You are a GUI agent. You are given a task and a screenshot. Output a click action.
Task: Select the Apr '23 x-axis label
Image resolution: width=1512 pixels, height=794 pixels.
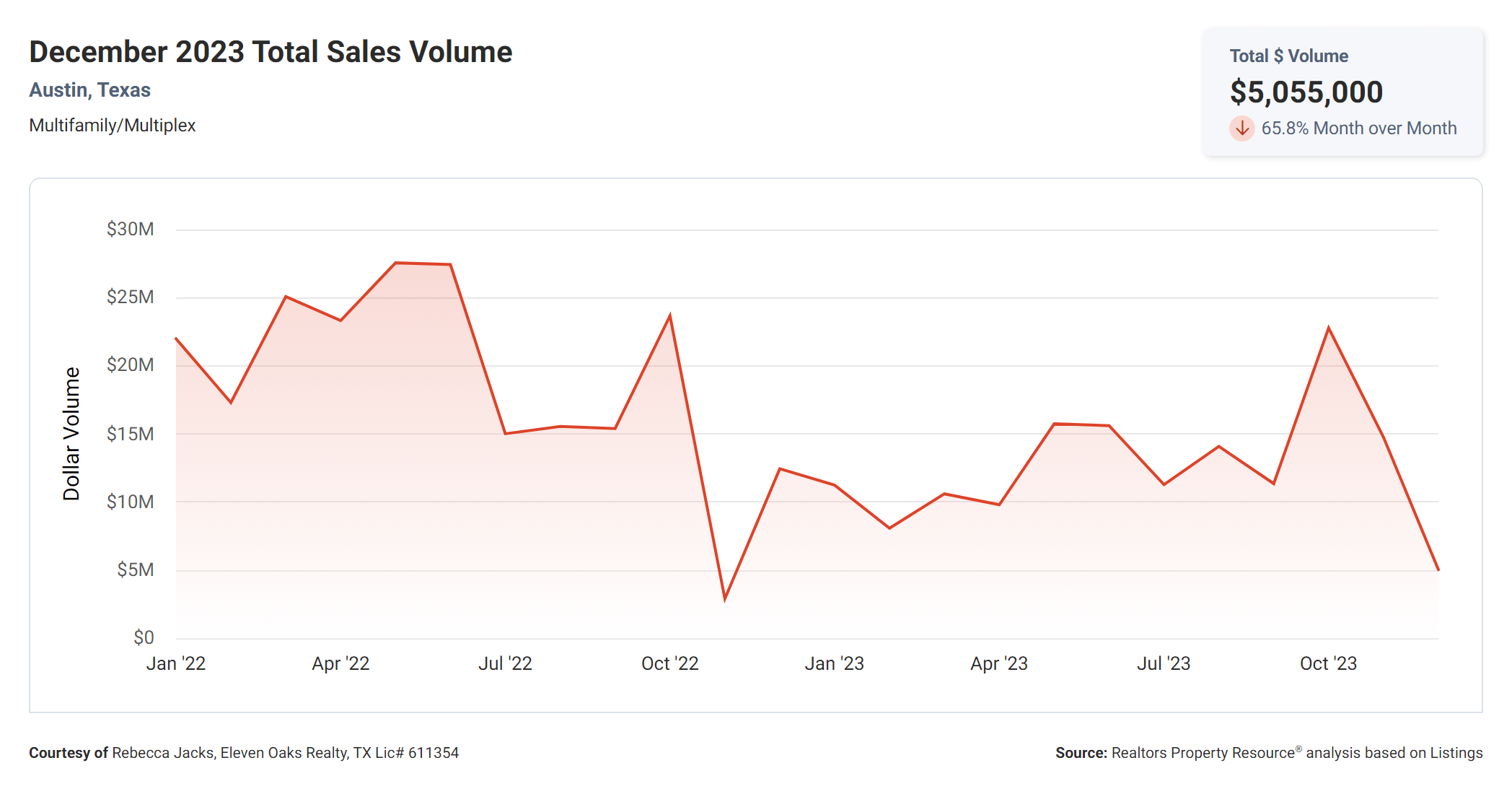998,663
